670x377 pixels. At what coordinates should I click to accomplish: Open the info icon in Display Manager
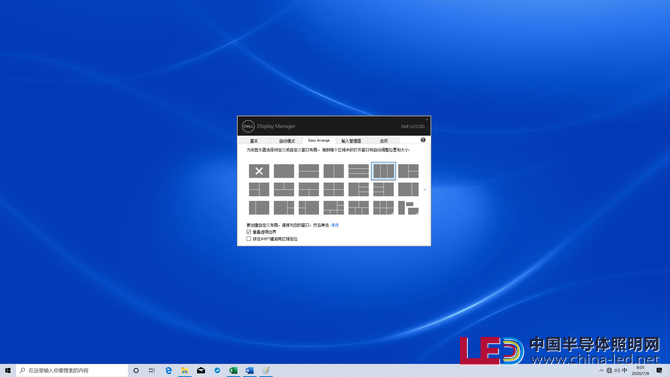(x=423, y=140)
